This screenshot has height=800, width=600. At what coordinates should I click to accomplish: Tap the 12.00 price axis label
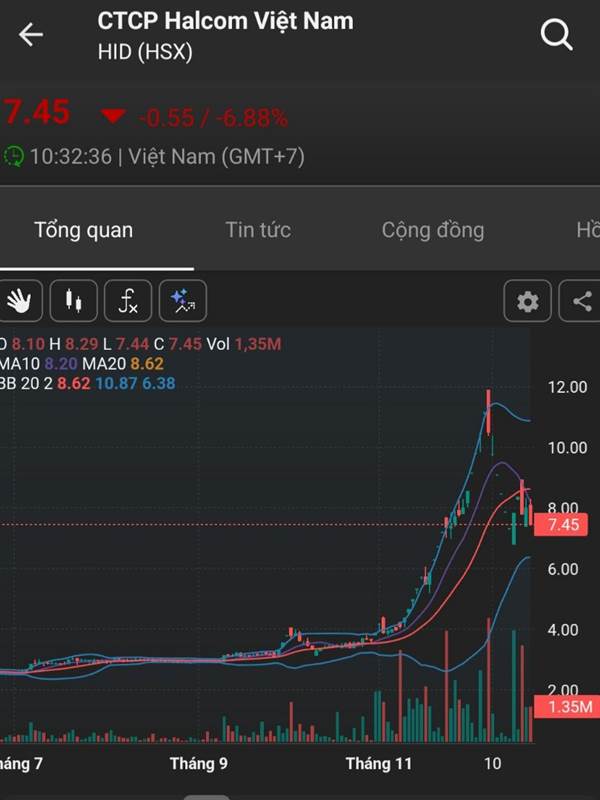coord(567,387)
